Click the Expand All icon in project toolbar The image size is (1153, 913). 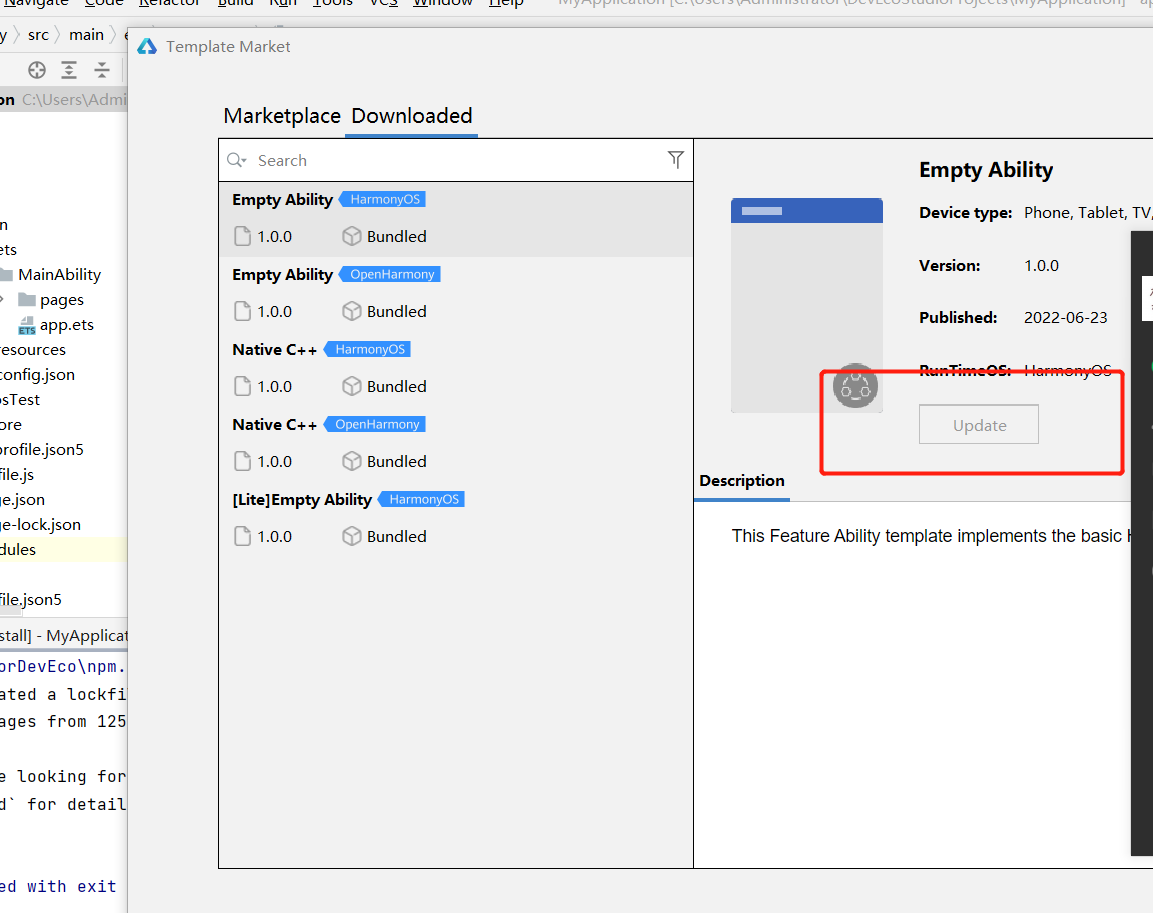coord(69,70)
